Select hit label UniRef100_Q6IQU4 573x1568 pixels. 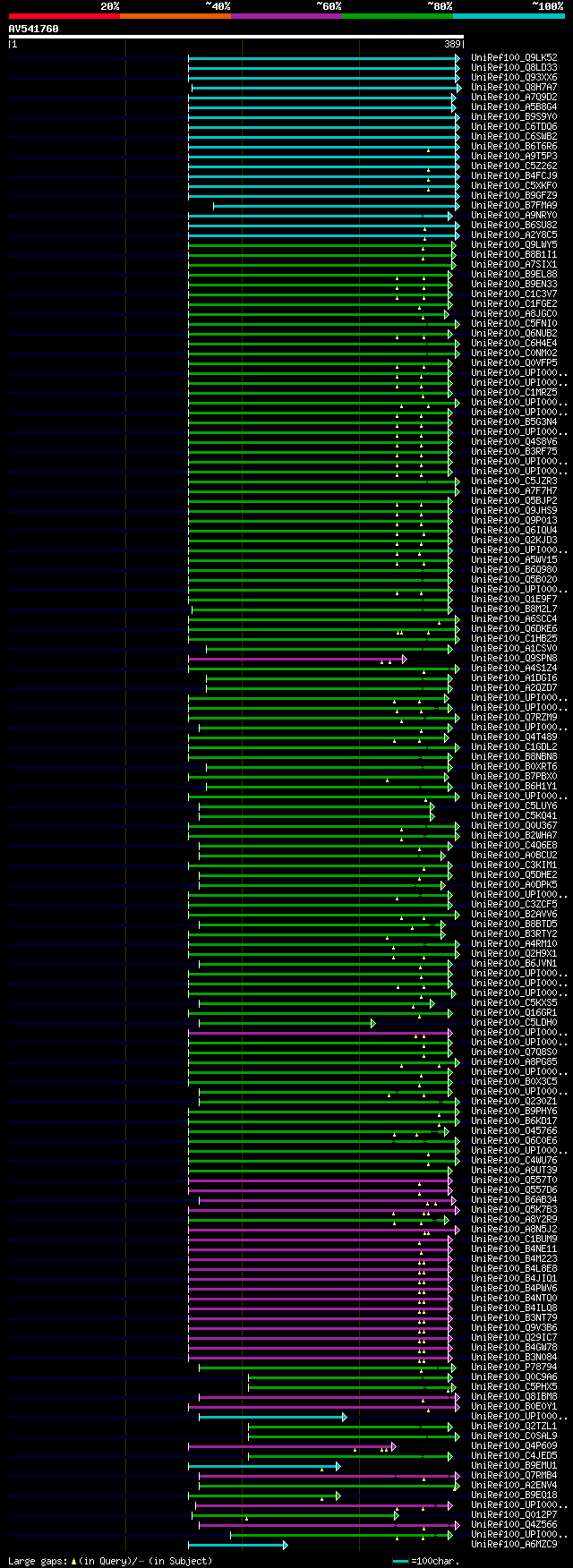(514, 530)
